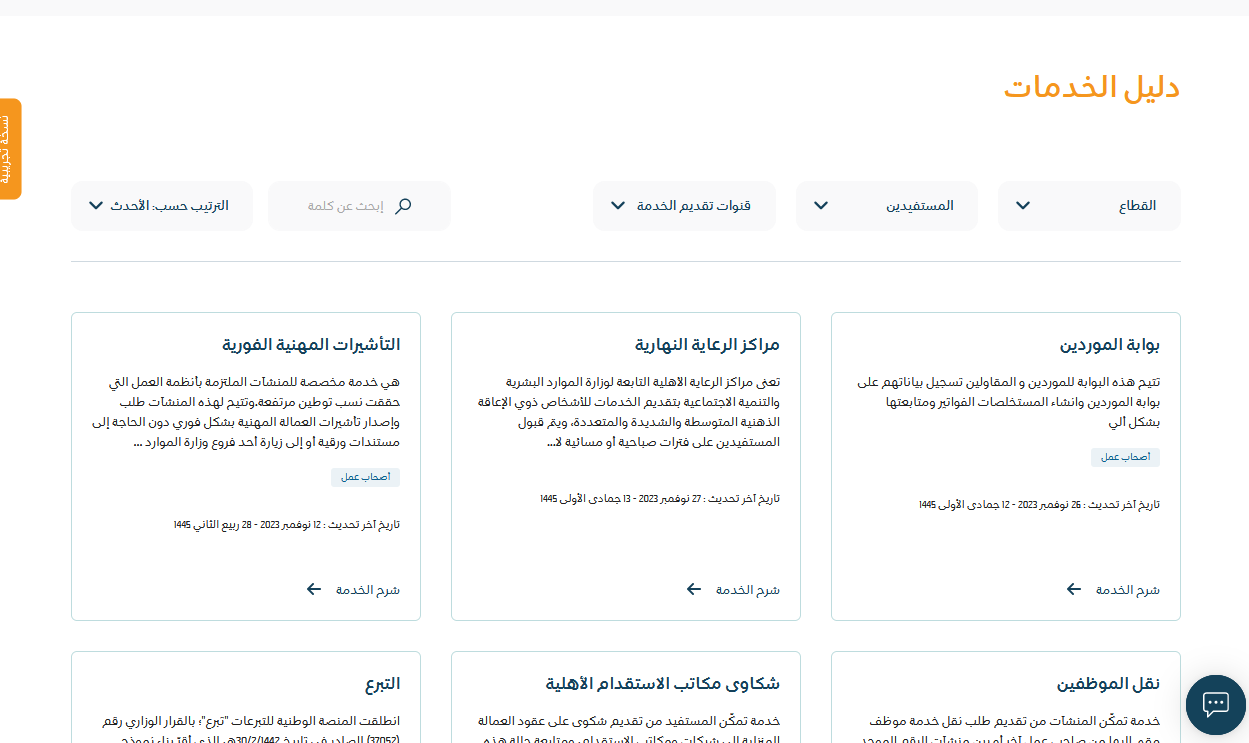Open the live chat bubble icon

pyautogui.click(x=1215, y=704)
